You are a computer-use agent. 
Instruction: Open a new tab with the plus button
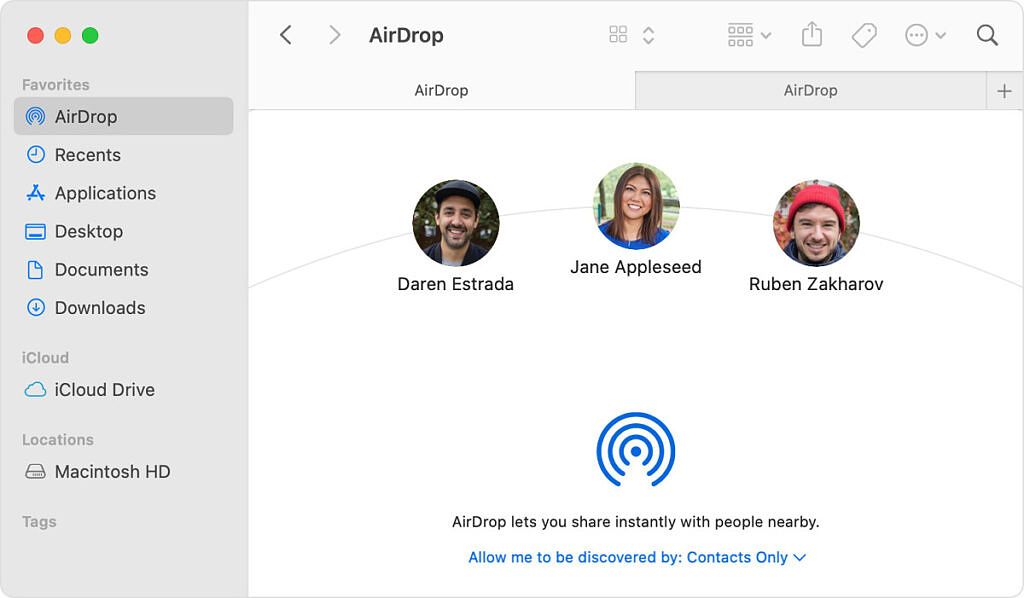coord(1004,90)
